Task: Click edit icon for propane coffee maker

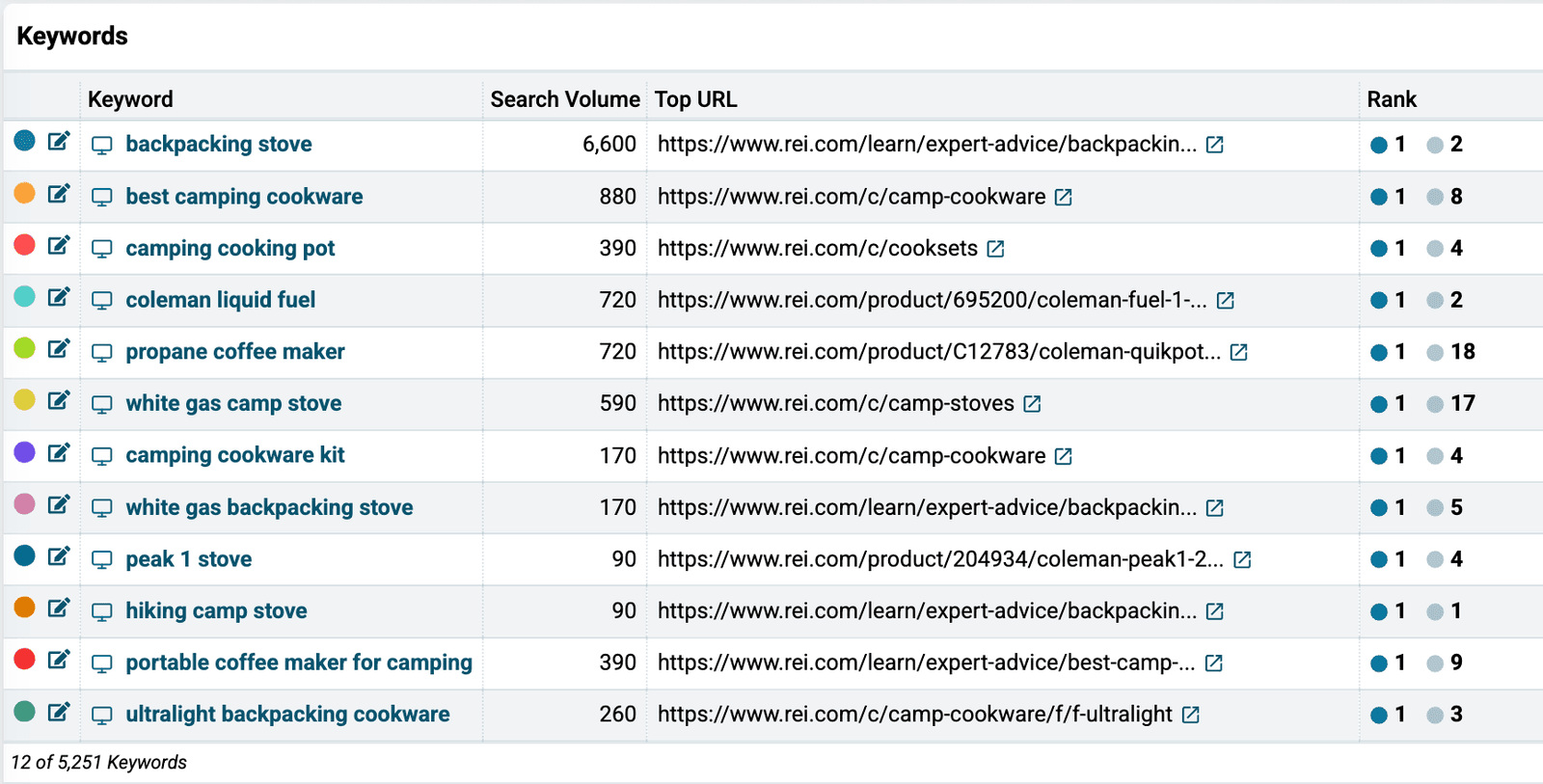Action: coord(59,349)
